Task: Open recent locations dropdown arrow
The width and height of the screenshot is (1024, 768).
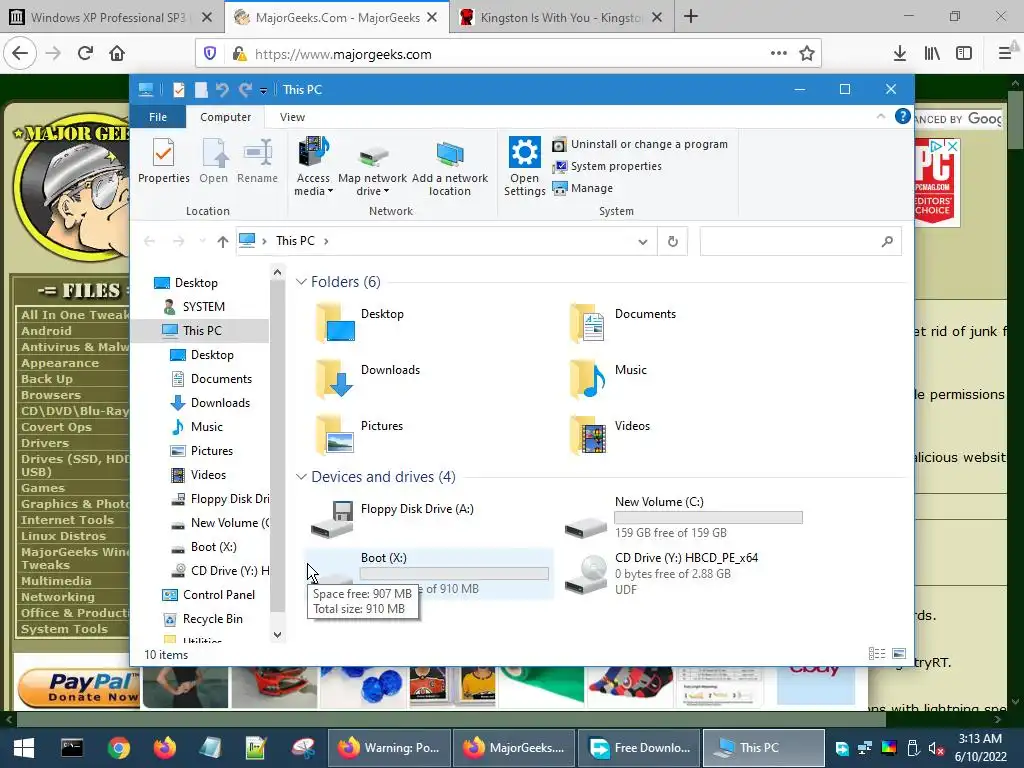Action: (x=202, y=241)
